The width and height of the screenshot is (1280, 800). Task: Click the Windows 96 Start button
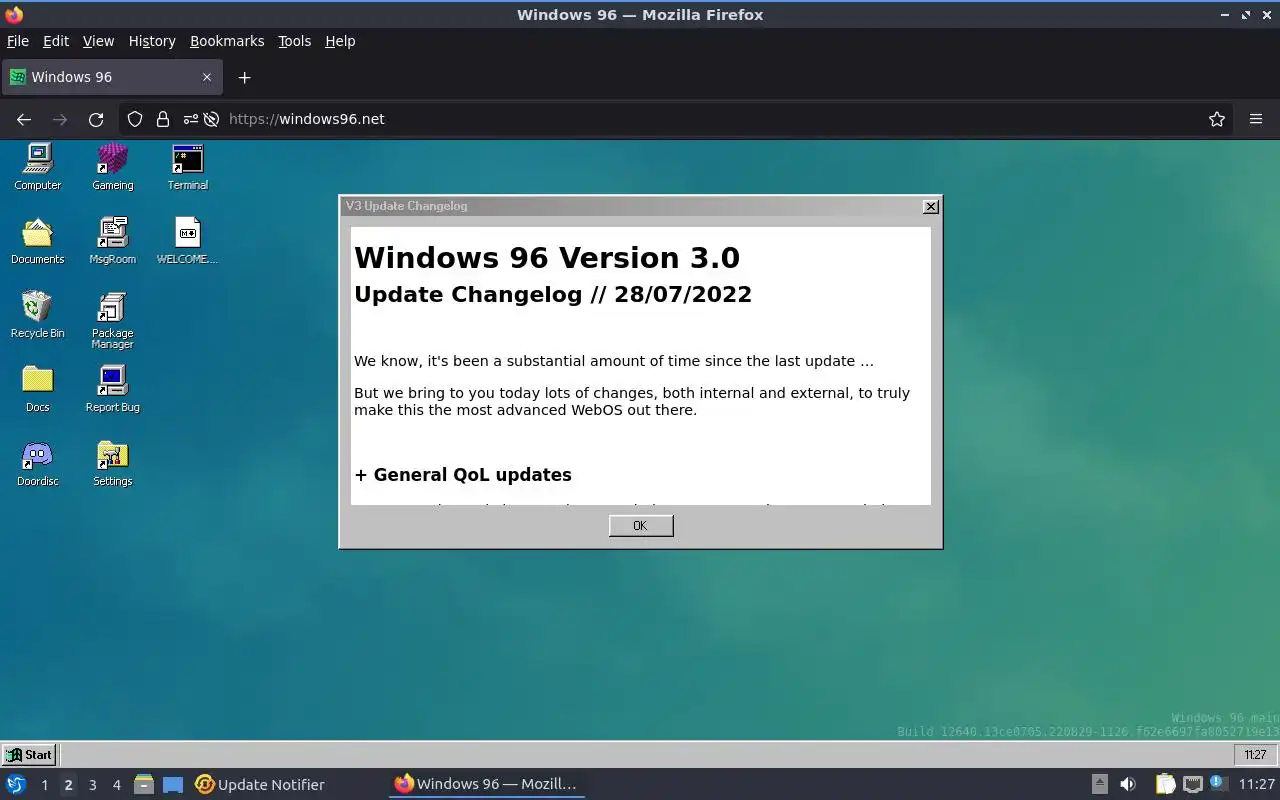(29, 755)
